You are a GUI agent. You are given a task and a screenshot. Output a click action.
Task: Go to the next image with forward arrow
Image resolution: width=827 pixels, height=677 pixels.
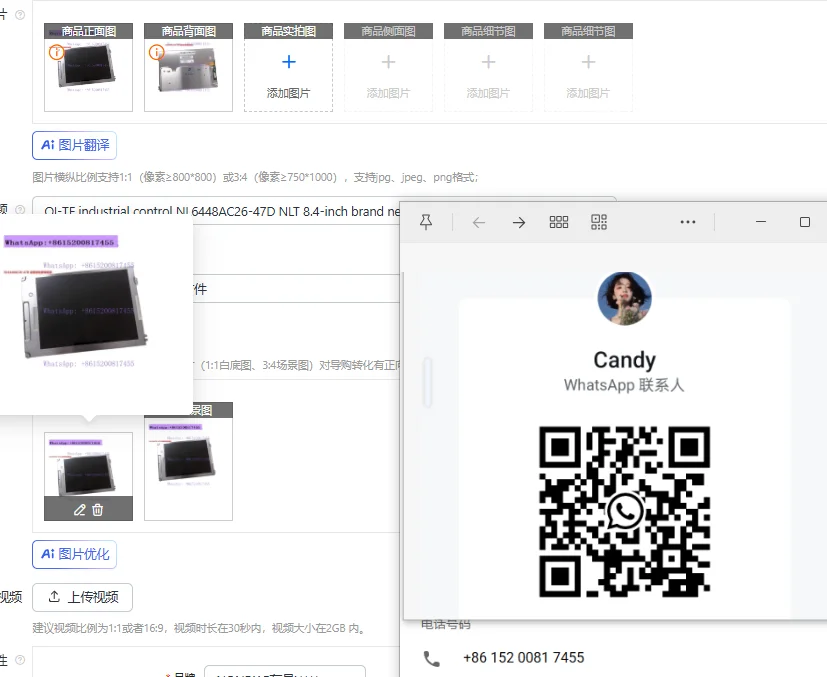point(518,222)
